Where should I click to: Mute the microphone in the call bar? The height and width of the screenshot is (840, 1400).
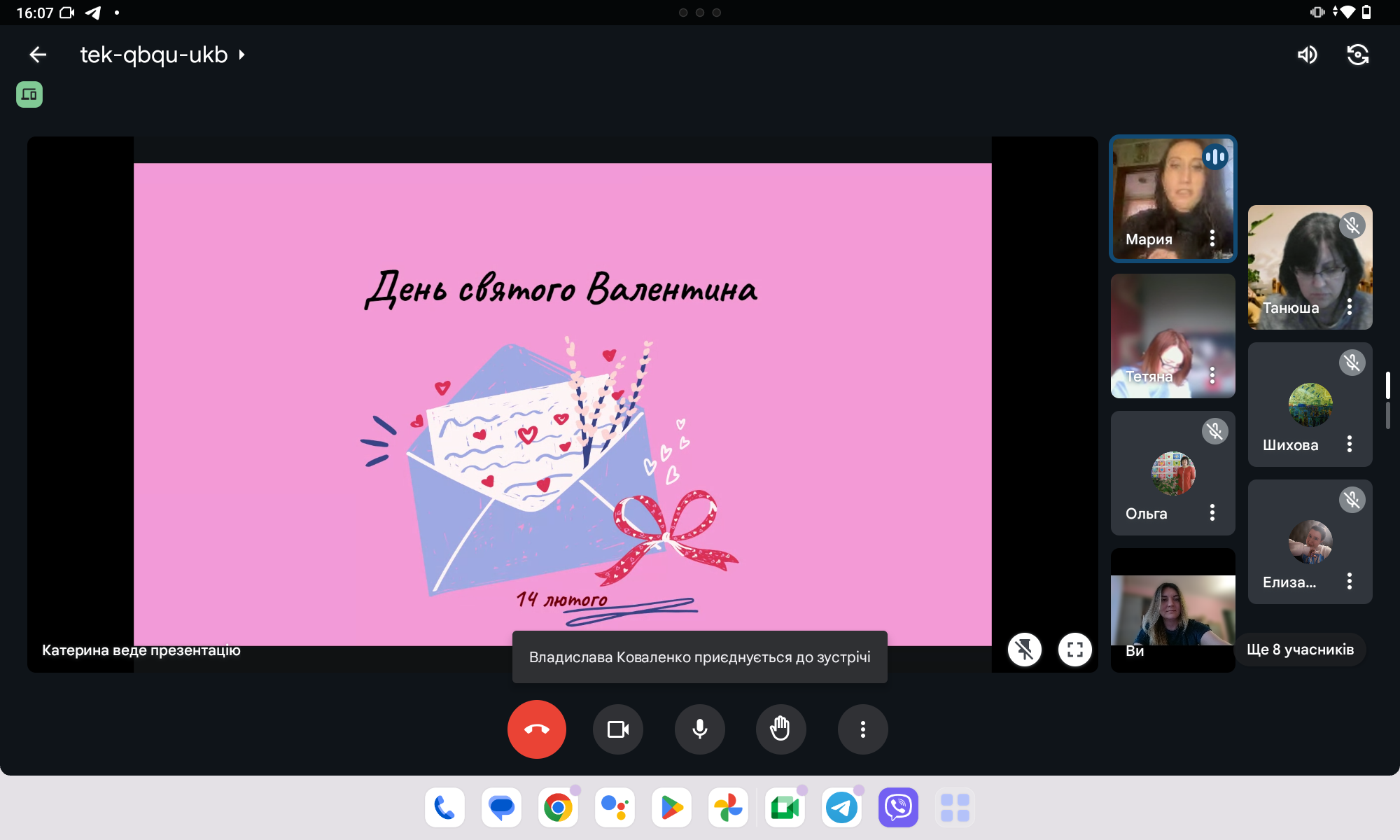(699, 729)
